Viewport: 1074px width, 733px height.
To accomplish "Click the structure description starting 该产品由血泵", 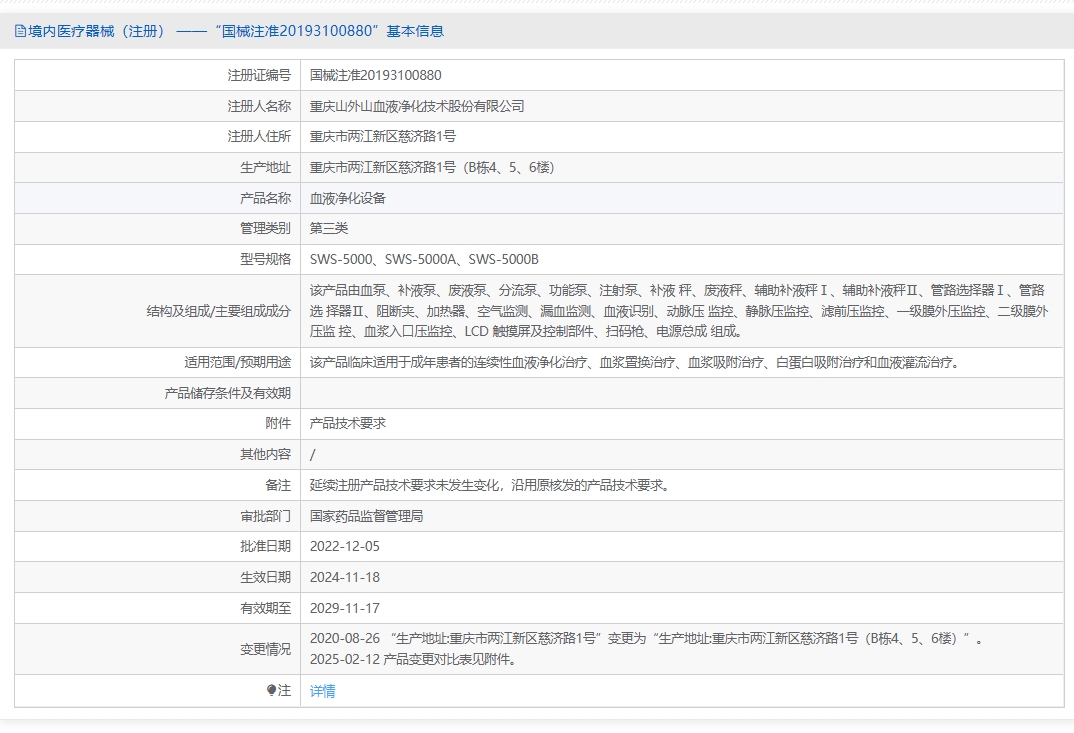I will click(x=679, y=311).
